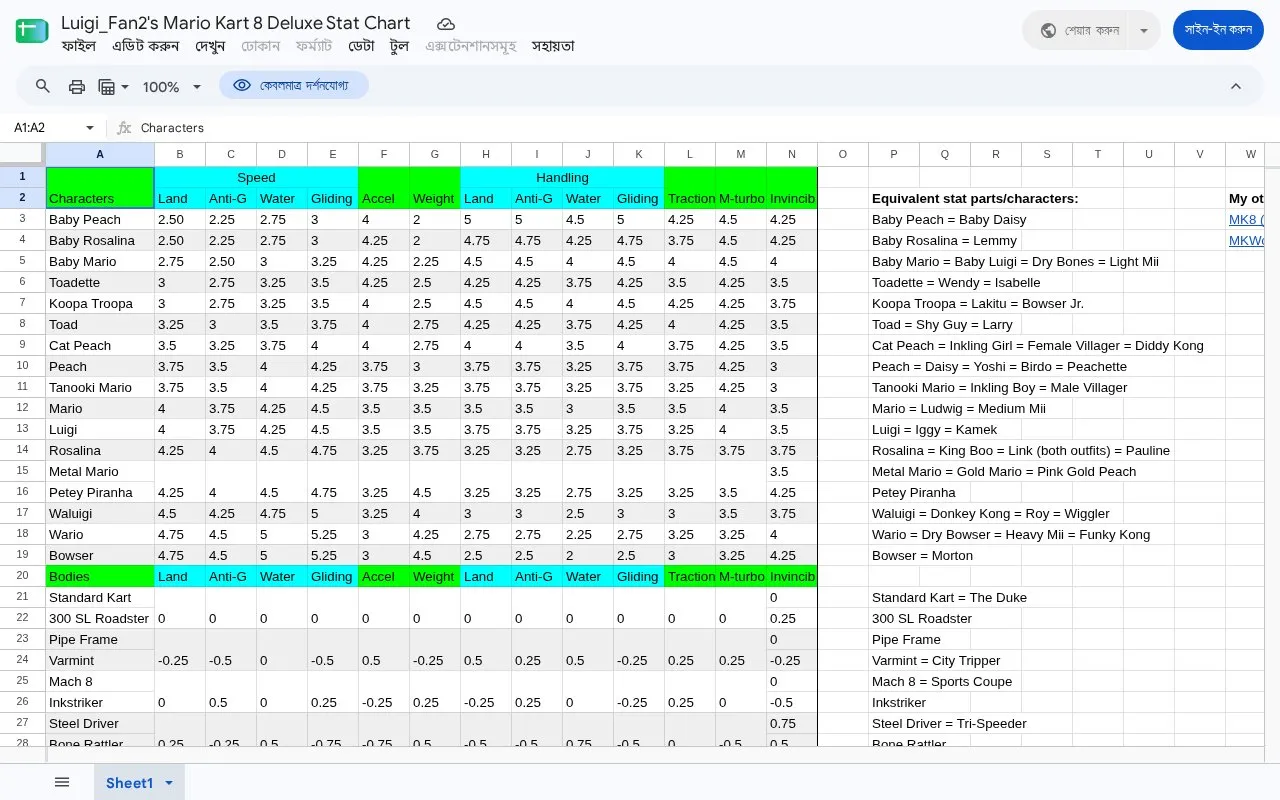Select the cyan Handling header cell
The image size is (1280, 800).
coord(562,177)
